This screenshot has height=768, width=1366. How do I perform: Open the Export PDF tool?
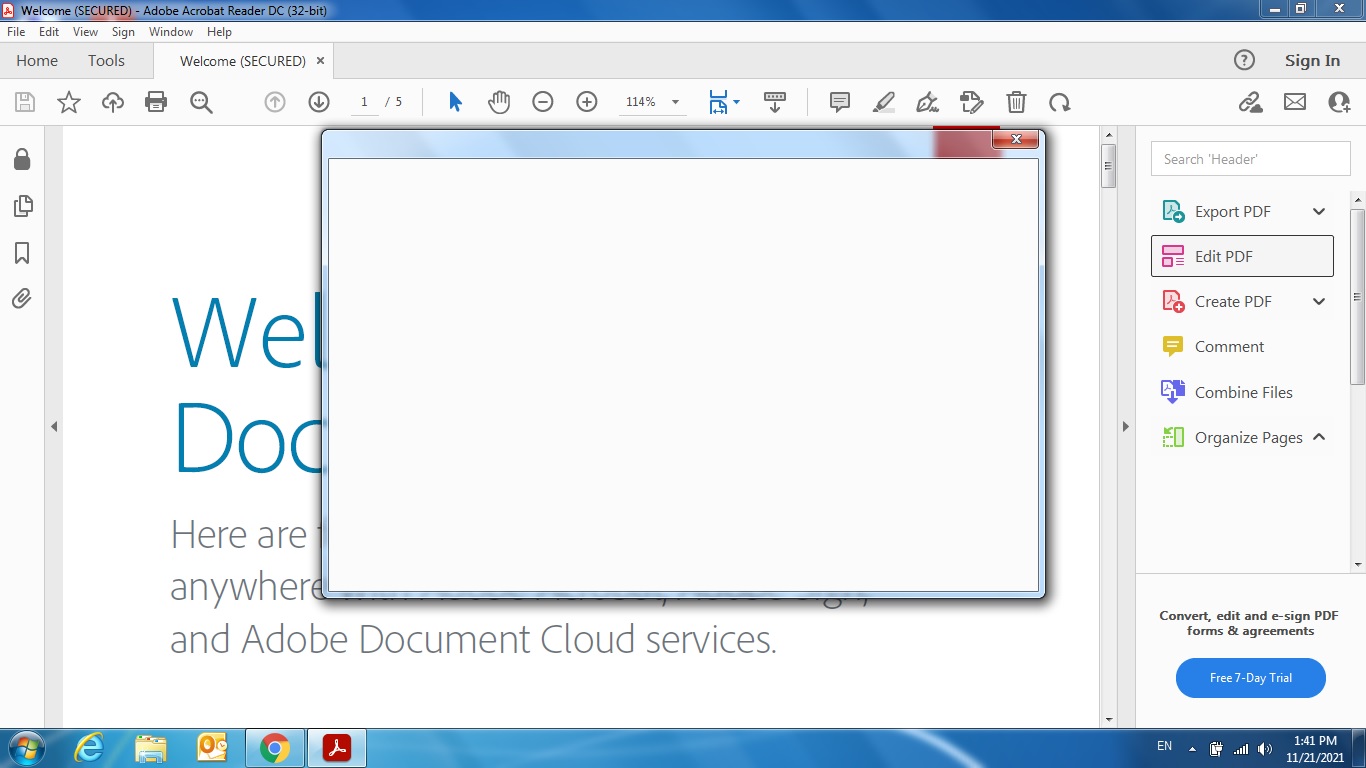pyautogui.click(x=1231, y=211)
